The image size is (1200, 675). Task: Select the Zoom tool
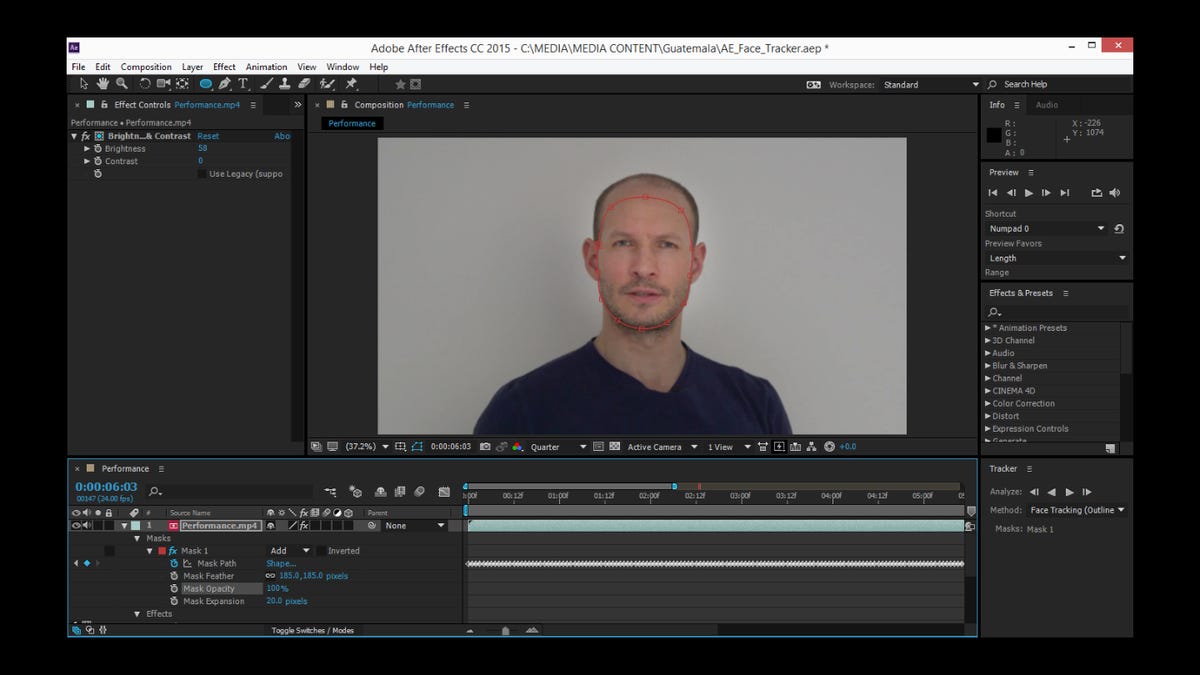tap(120, 84)
